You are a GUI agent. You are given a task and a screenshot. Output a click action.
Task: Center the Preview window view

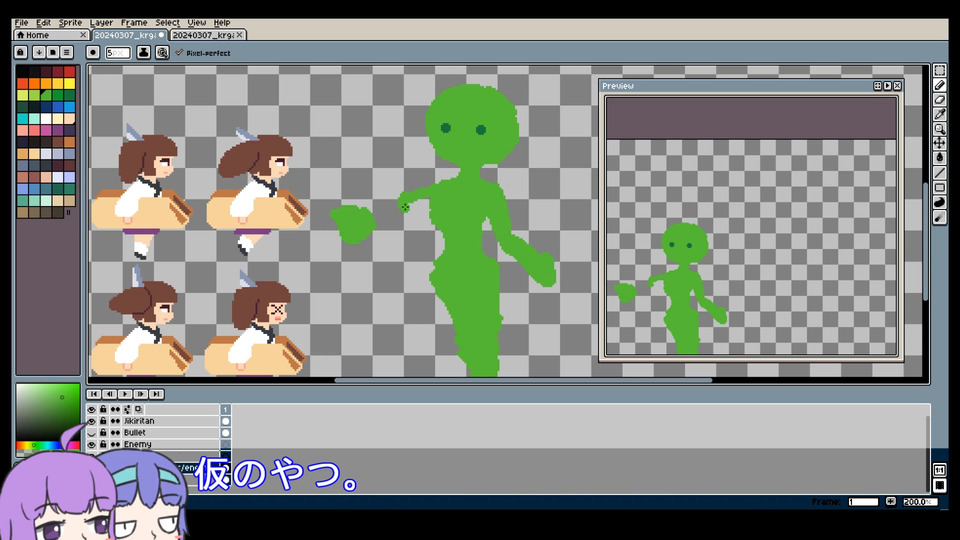coord(877,86)
